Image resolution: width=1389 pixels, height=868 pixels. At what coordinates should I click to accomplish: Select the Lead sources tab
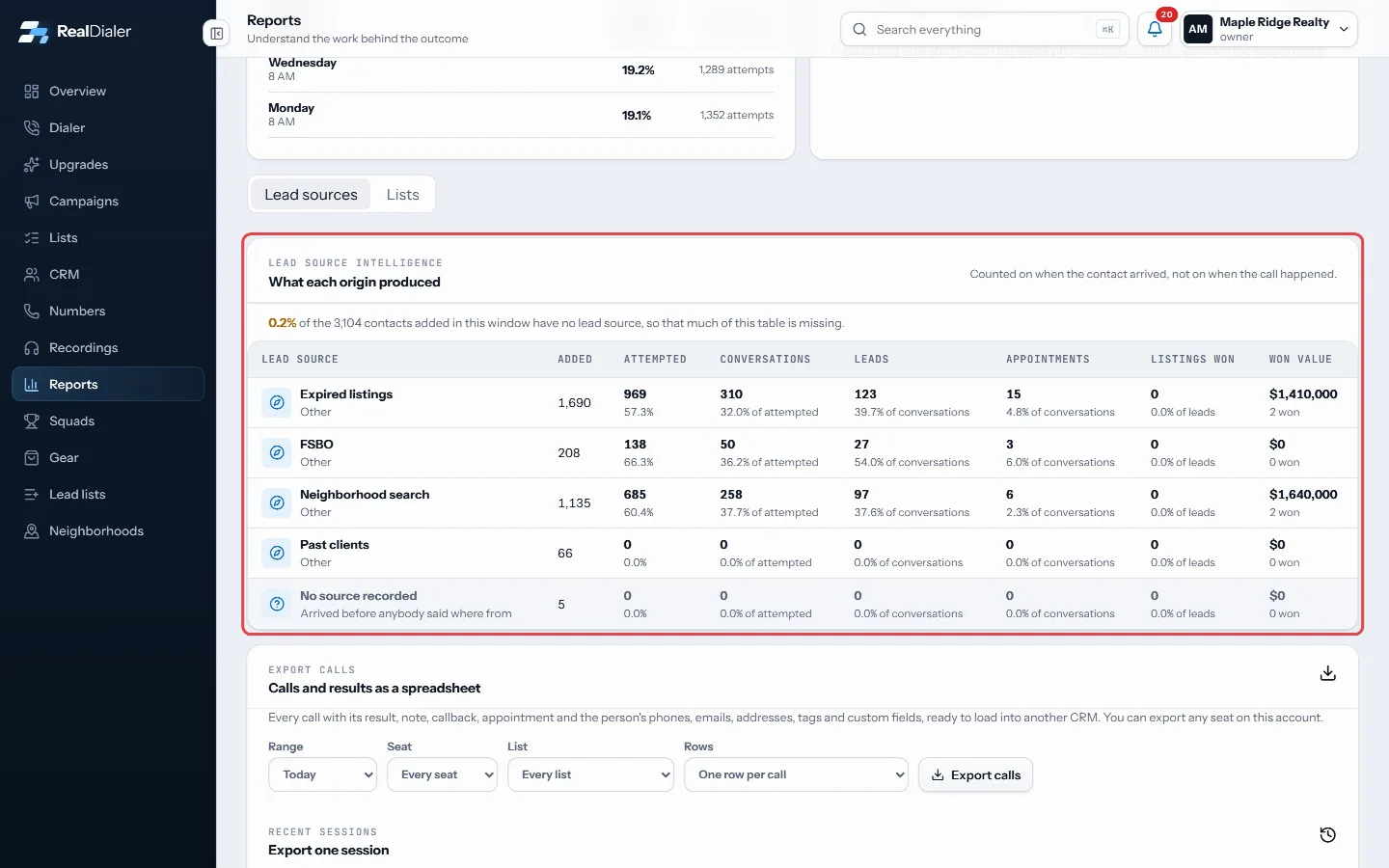(x=311, y=194)
